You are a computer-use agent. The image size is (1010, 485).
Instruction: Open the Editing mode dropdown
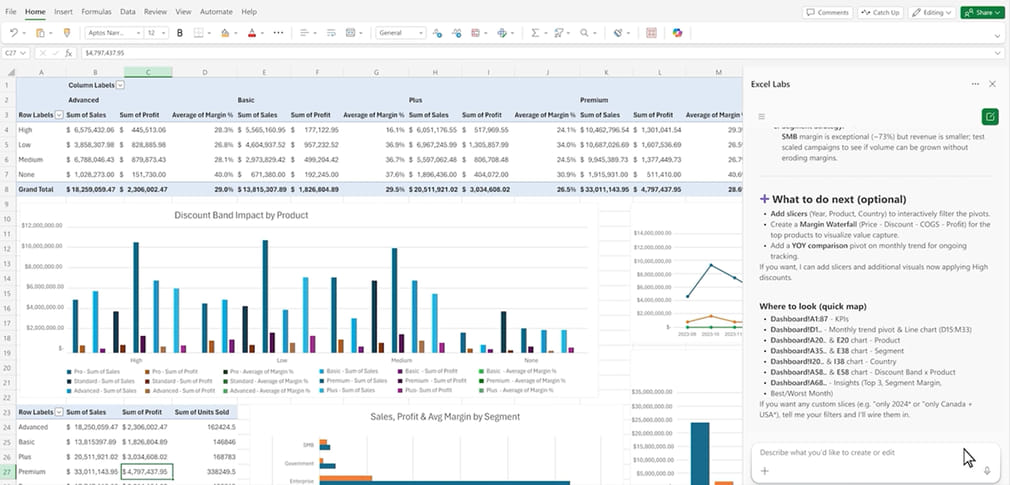(x=932, y=12)
